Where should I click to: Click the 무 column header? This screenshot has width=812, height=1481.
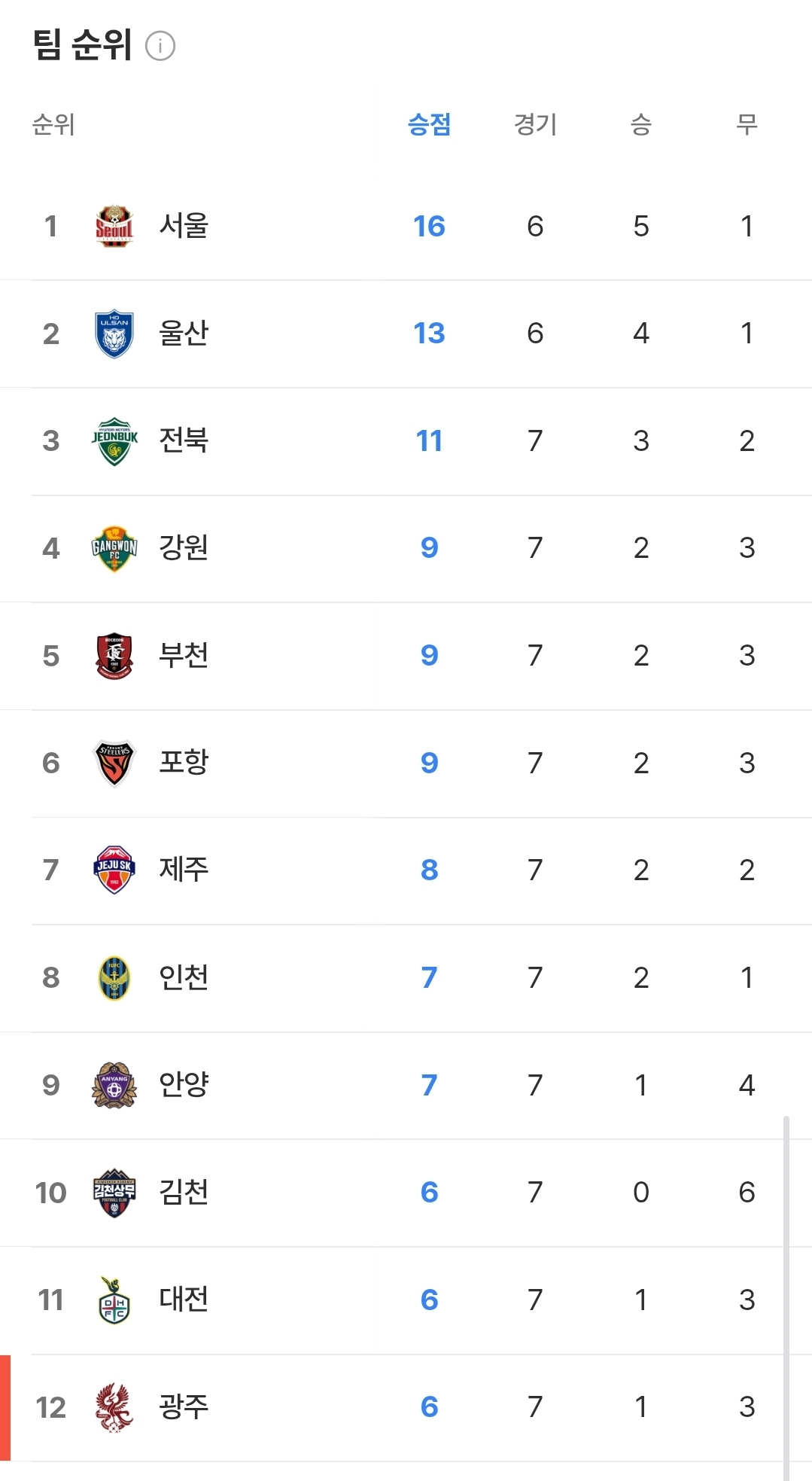[x=747, y=124]
